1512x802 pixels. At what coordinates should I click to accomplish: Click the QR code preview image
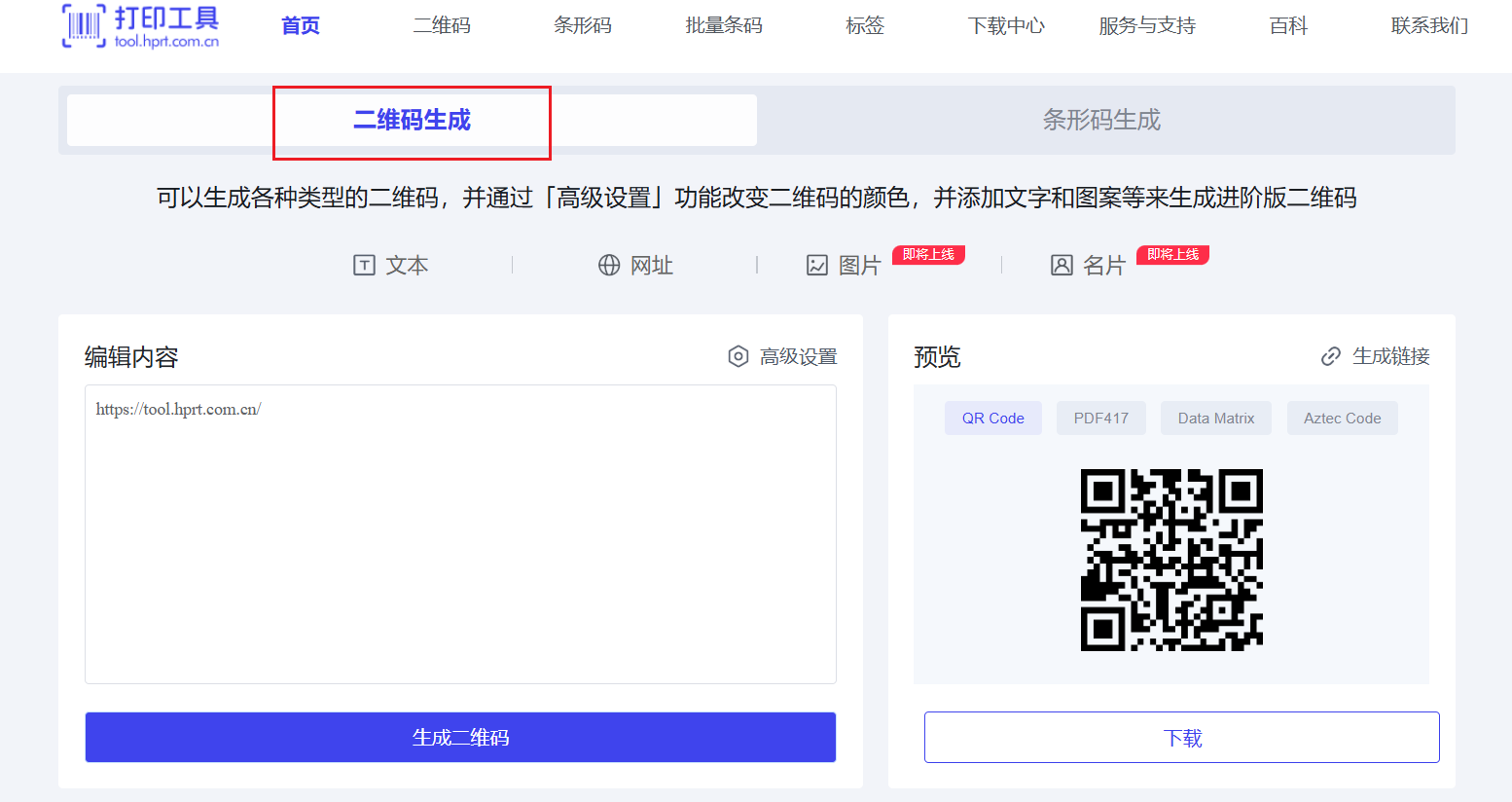tap(1171, 560)
